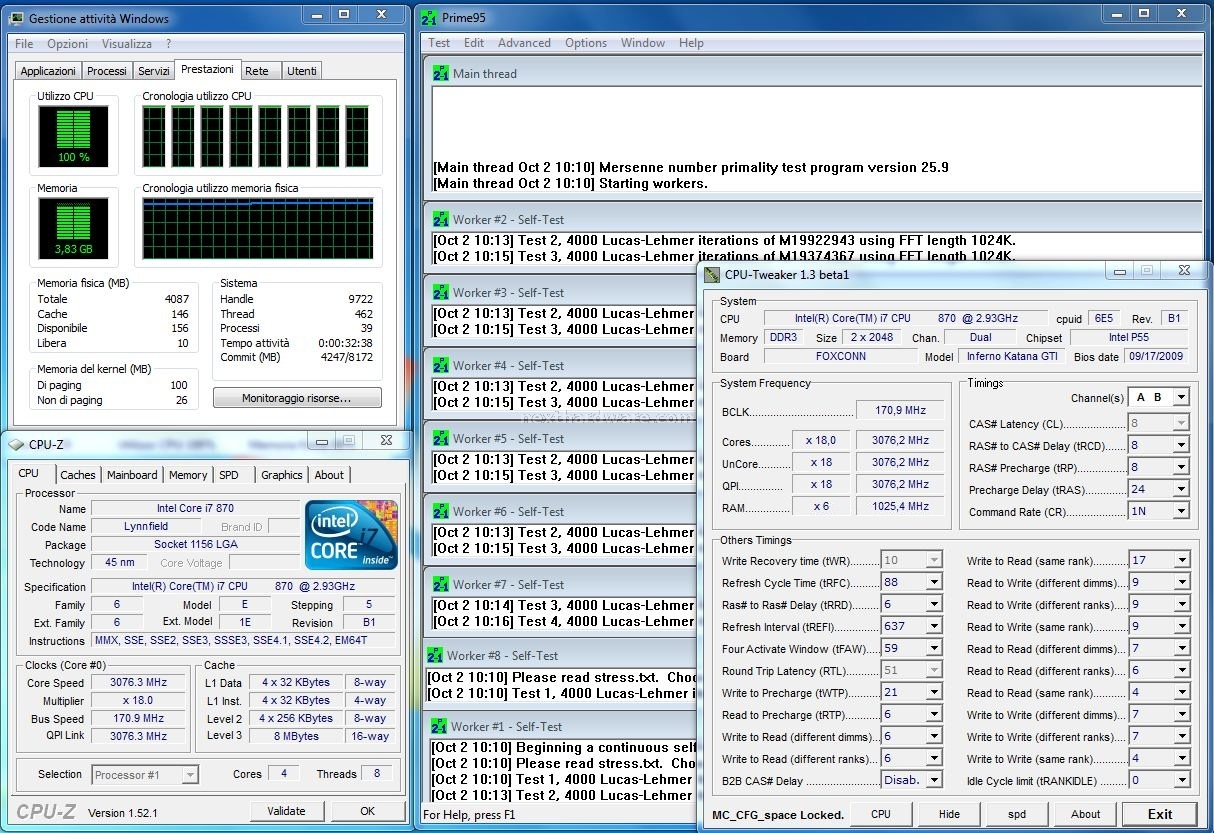This screenshot has width=1214, height=833.
Task: Click the 'For Help, press F1' status text
Action: 469,815
